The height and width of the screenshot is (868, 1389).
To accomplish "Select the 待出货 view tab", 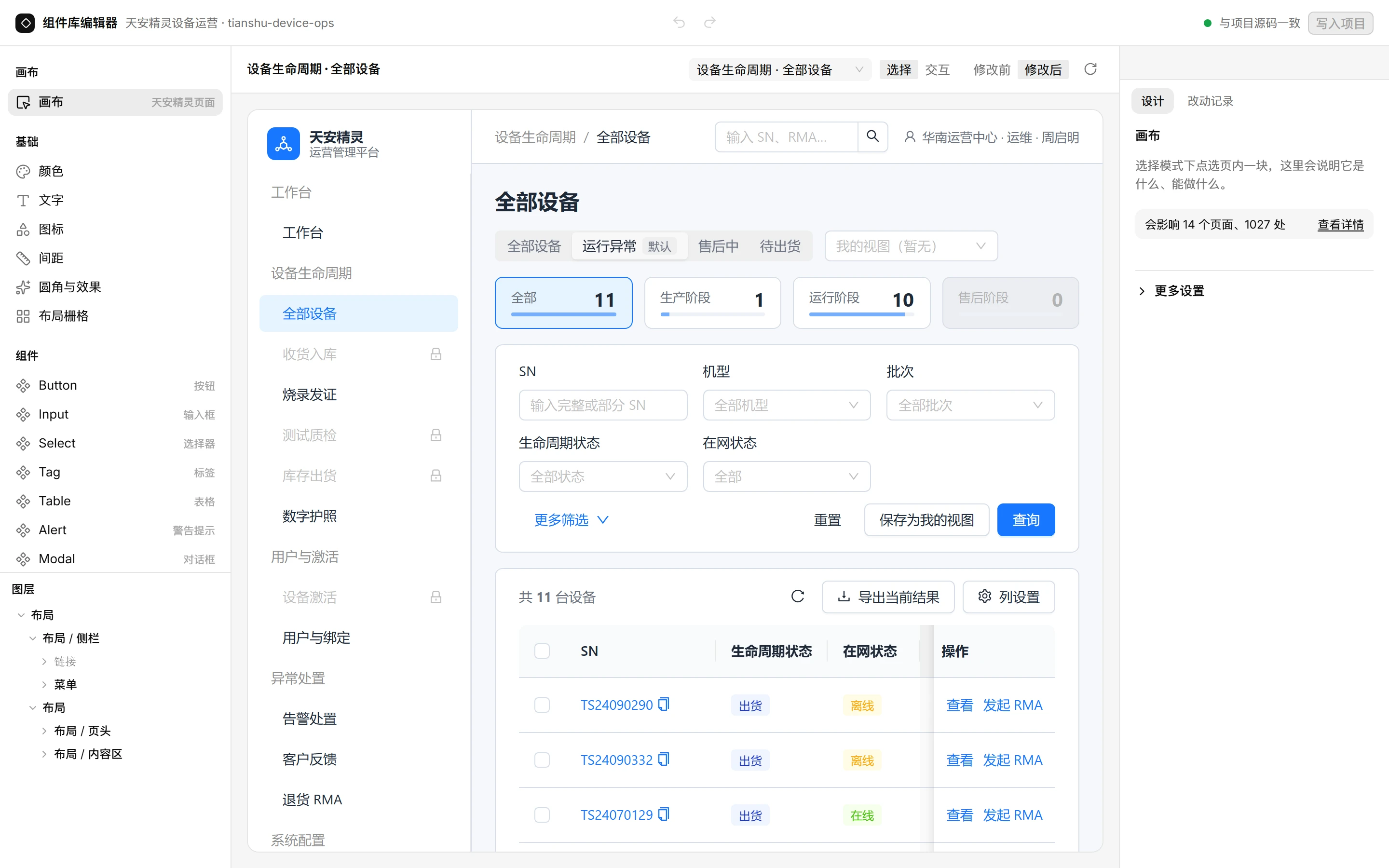I will tap(780, 246).
